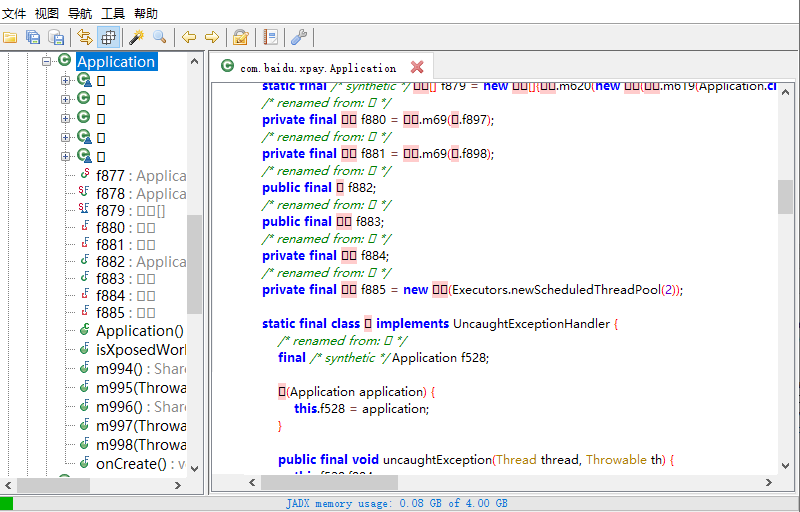The height and width of the screenshot is (512, 800).
Task: Click UncaughtExceptionHandler in the class declaration
Action: pos(531,324)
